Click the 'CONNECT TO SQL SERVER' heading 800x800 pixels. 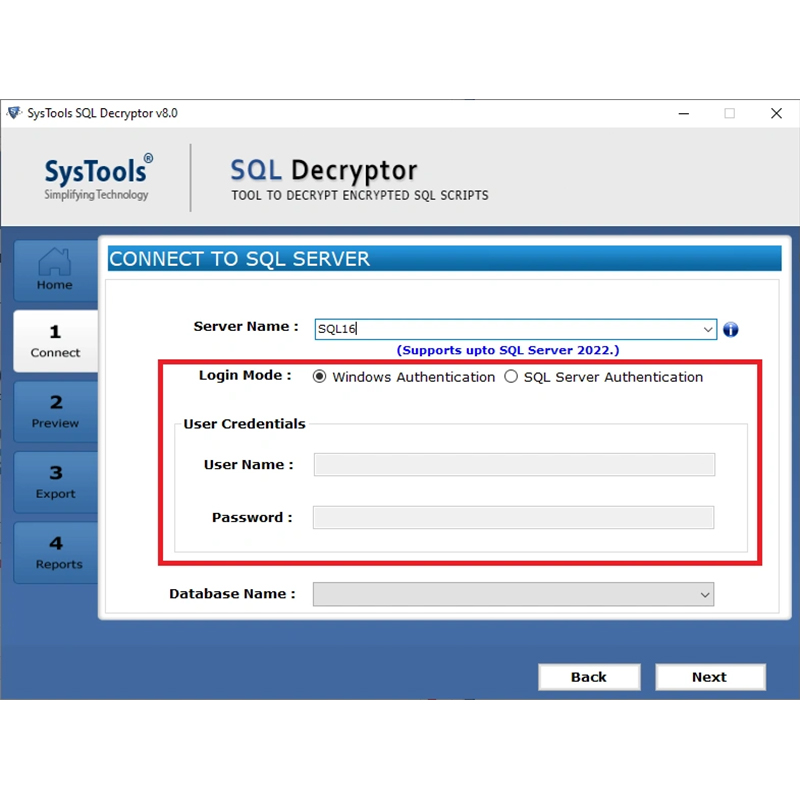pyautogui.click(x=239, y=259)
